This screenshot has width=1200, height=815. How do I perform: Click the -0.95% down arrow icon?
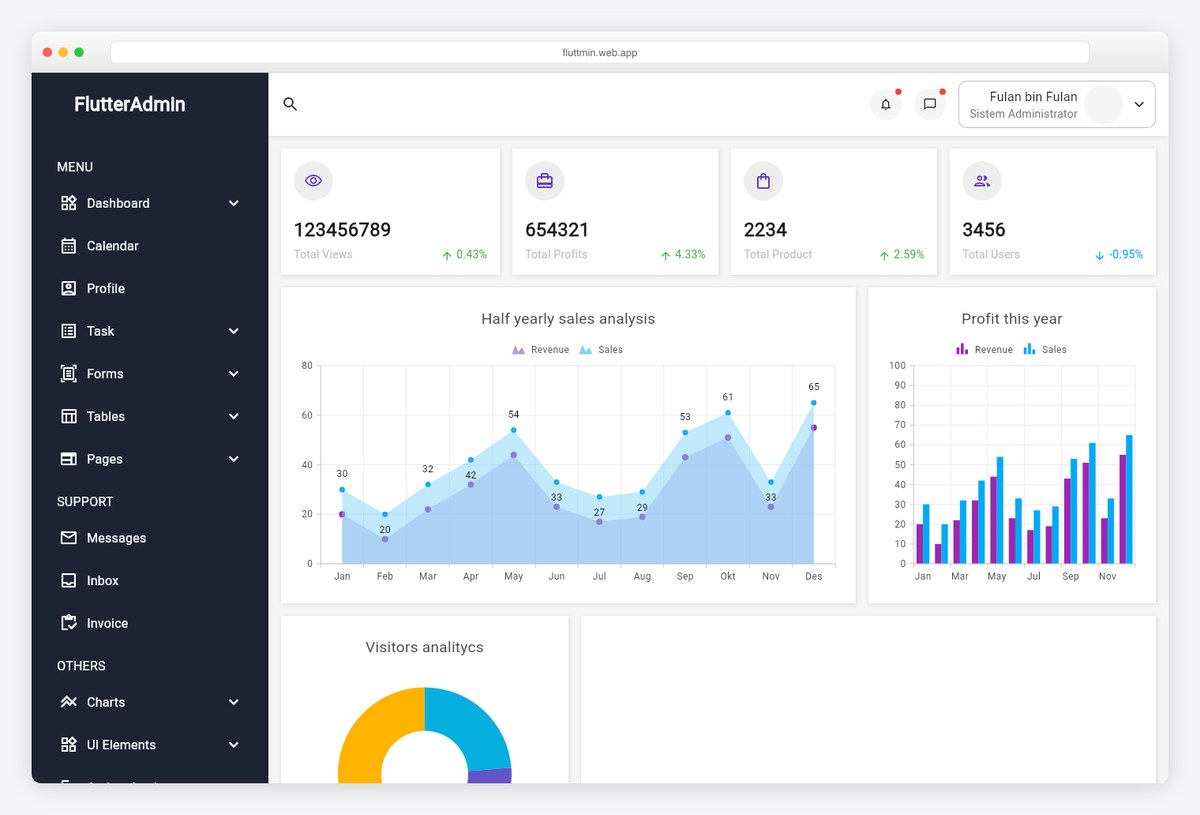1100,256
